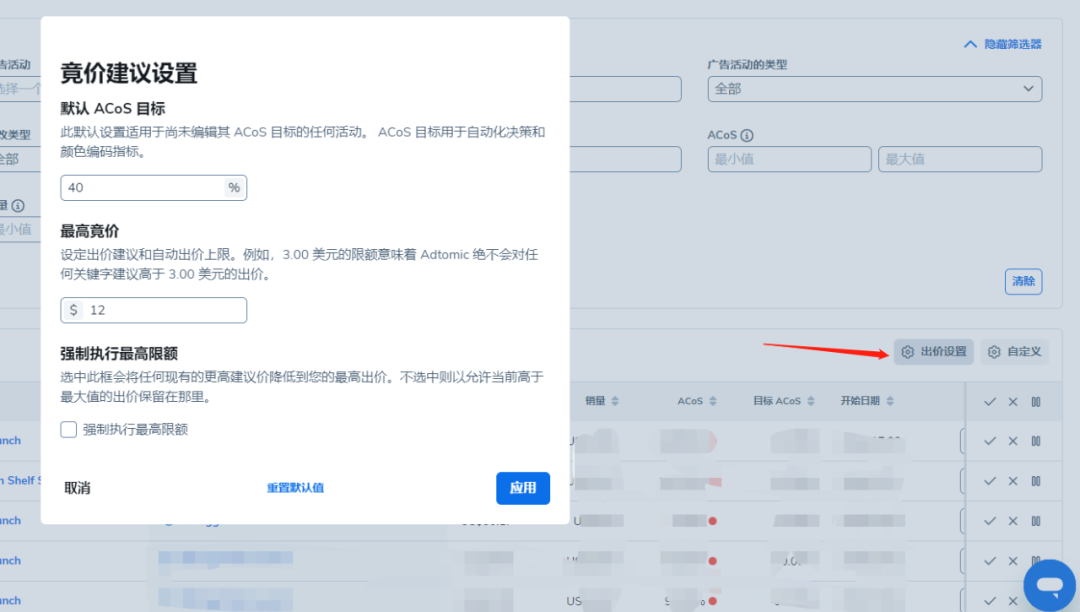Pause the first campaign using the pause icon

1038,440
